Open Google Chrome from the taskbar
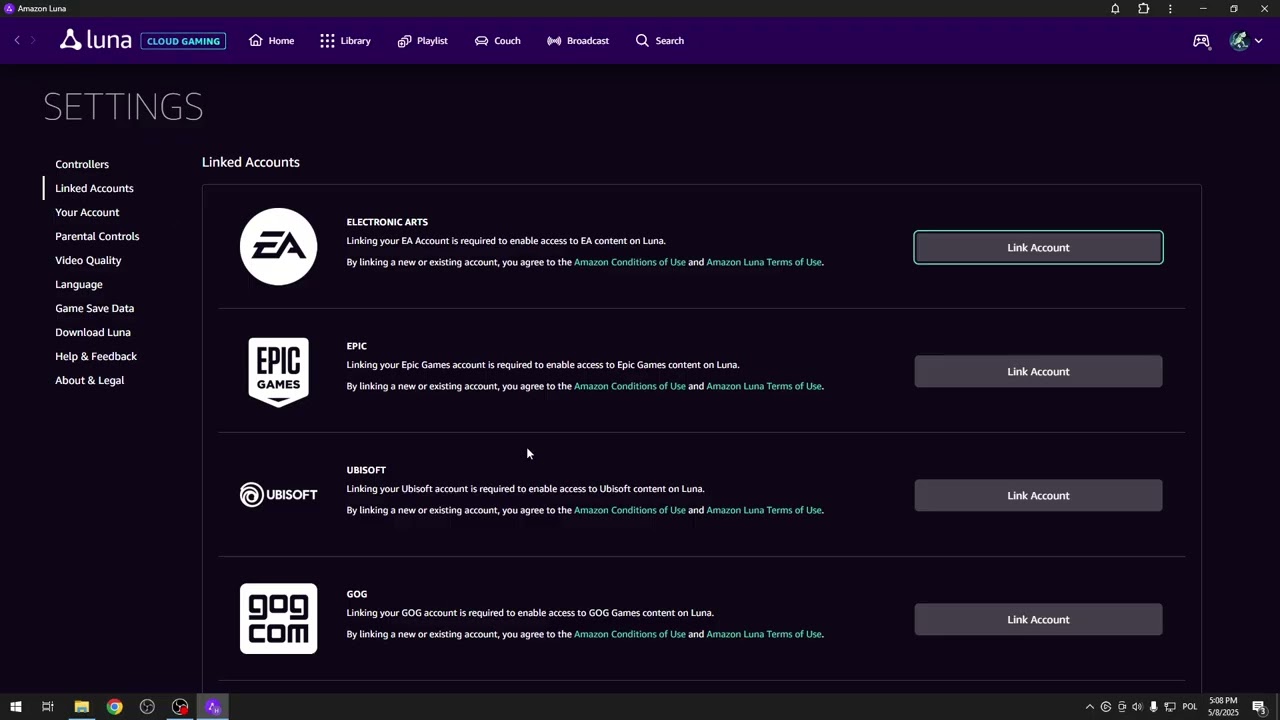 [114, 707]
